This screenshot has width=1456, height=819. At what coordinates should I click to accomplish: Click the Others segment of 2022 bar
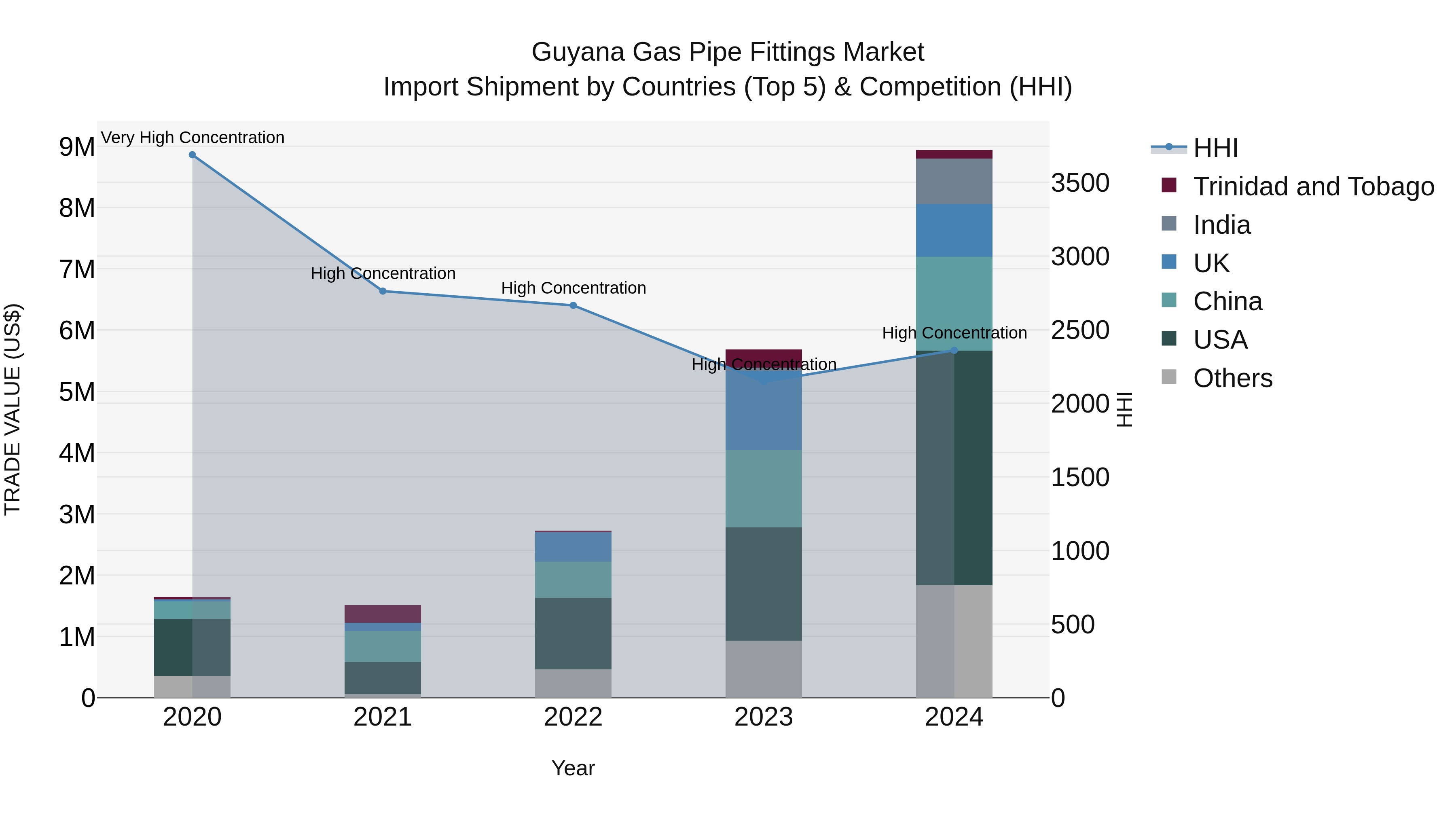tap(573, 684)
